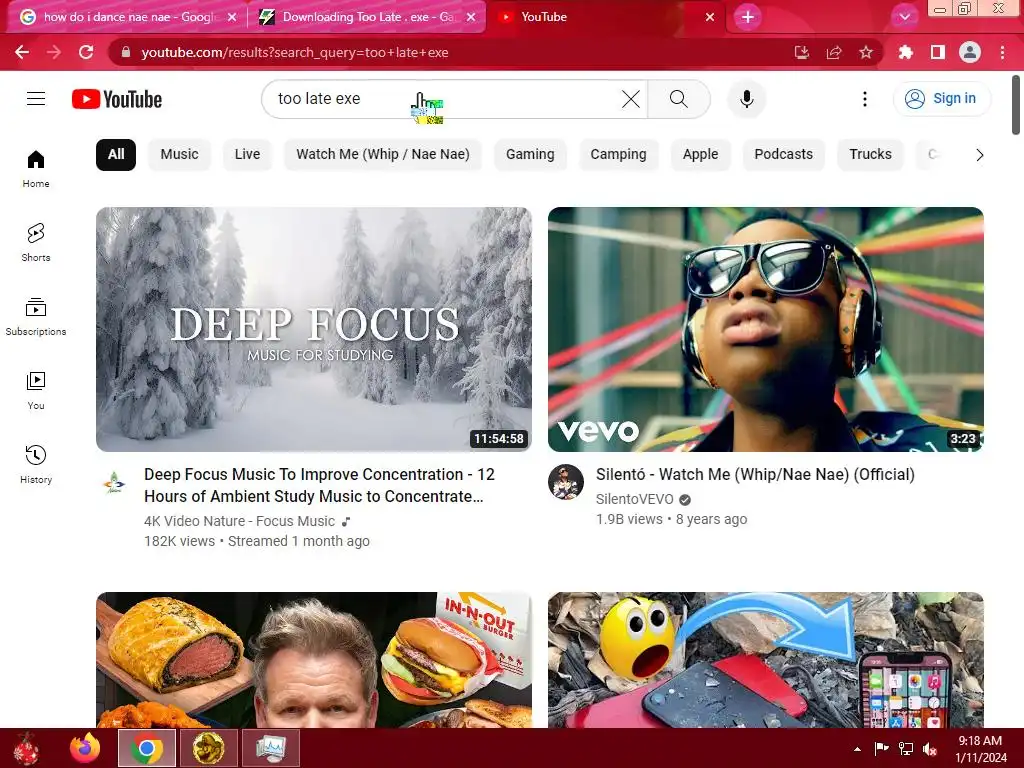Share this page icon
The height and width of the screenshot is (768, 1024).
pyautogui.click(x=834, y=52)
